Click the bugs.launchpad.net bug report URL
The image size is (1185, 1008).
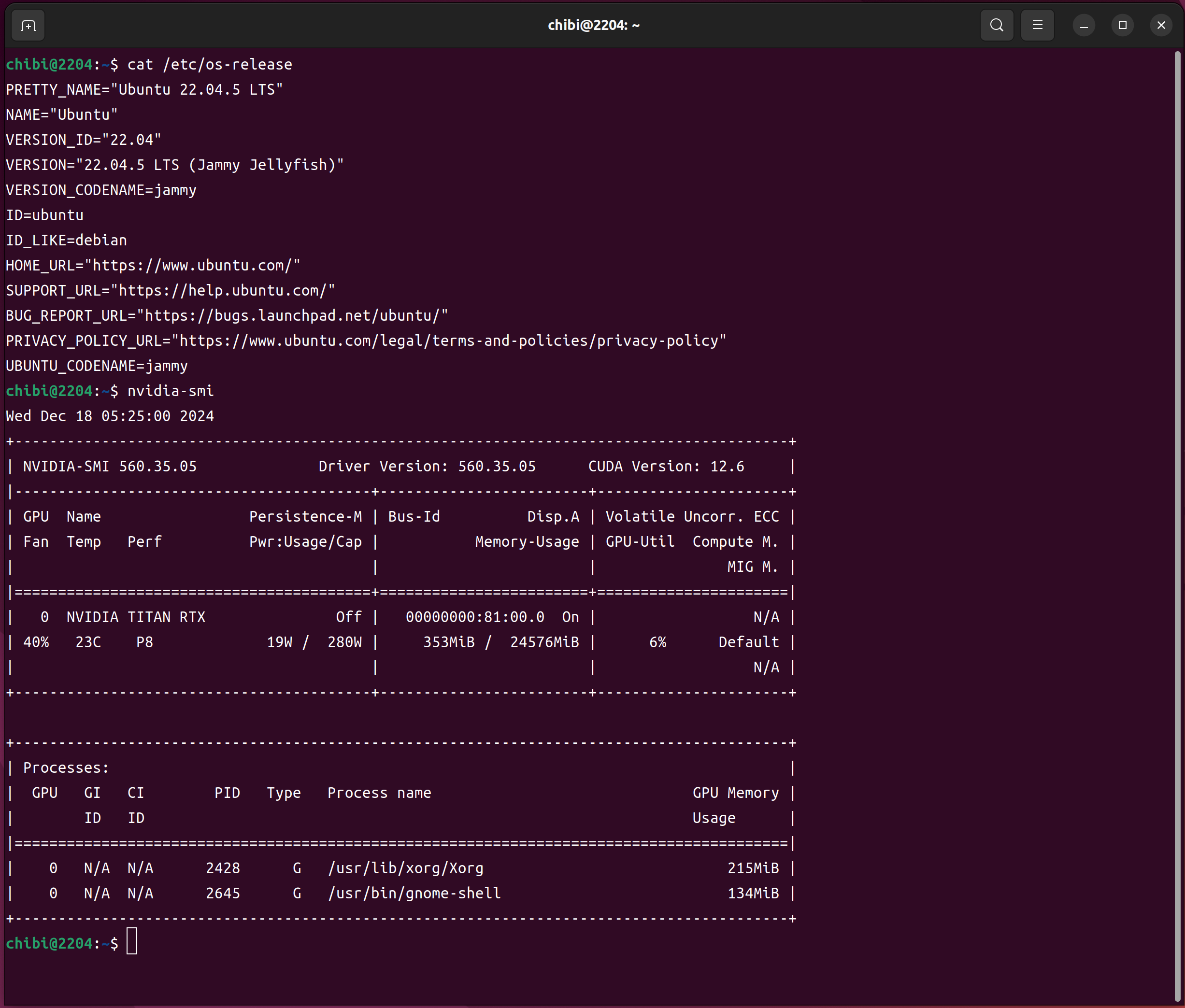point(293,316)
